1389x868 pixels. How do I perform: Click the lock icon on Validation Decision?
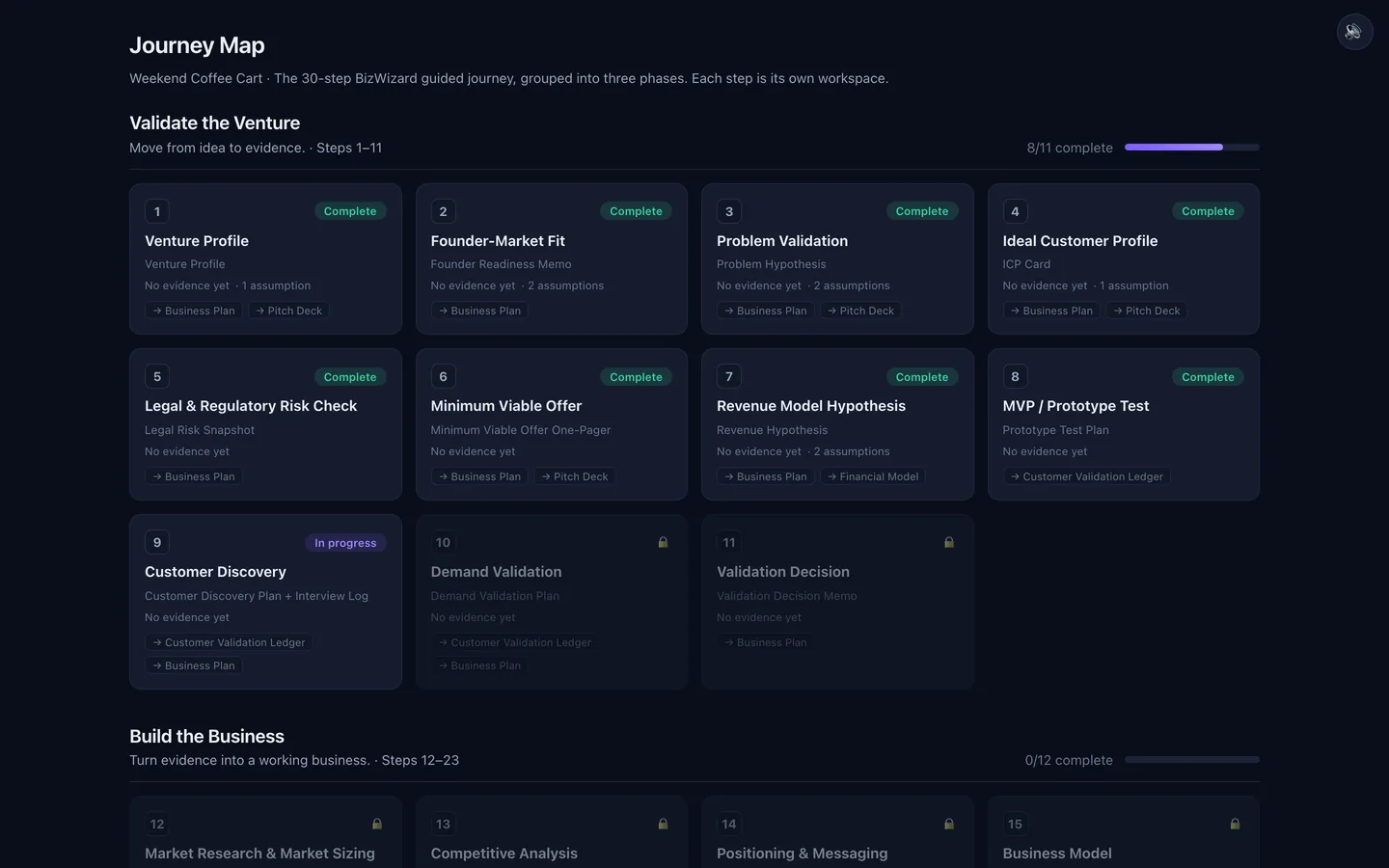pyautogui.click(x=949, y=542)
